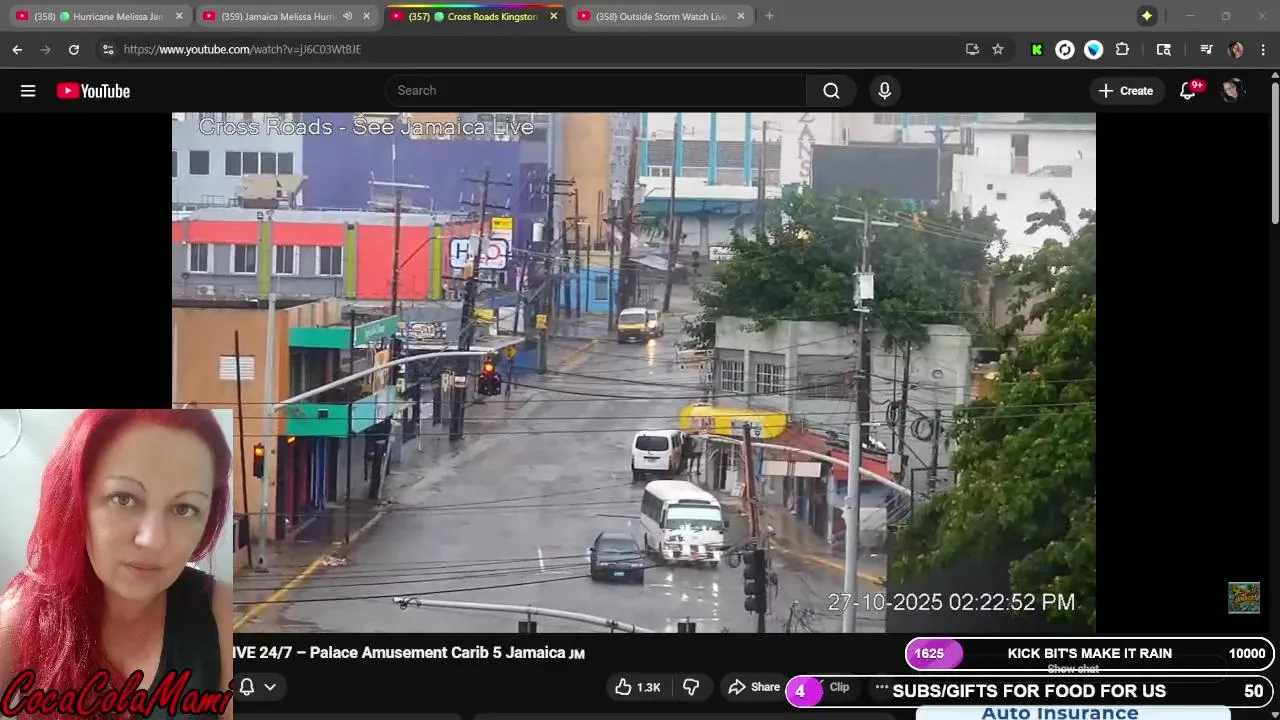
Task: Open the Extensions puzzle menu
Action: point(1122,49)
